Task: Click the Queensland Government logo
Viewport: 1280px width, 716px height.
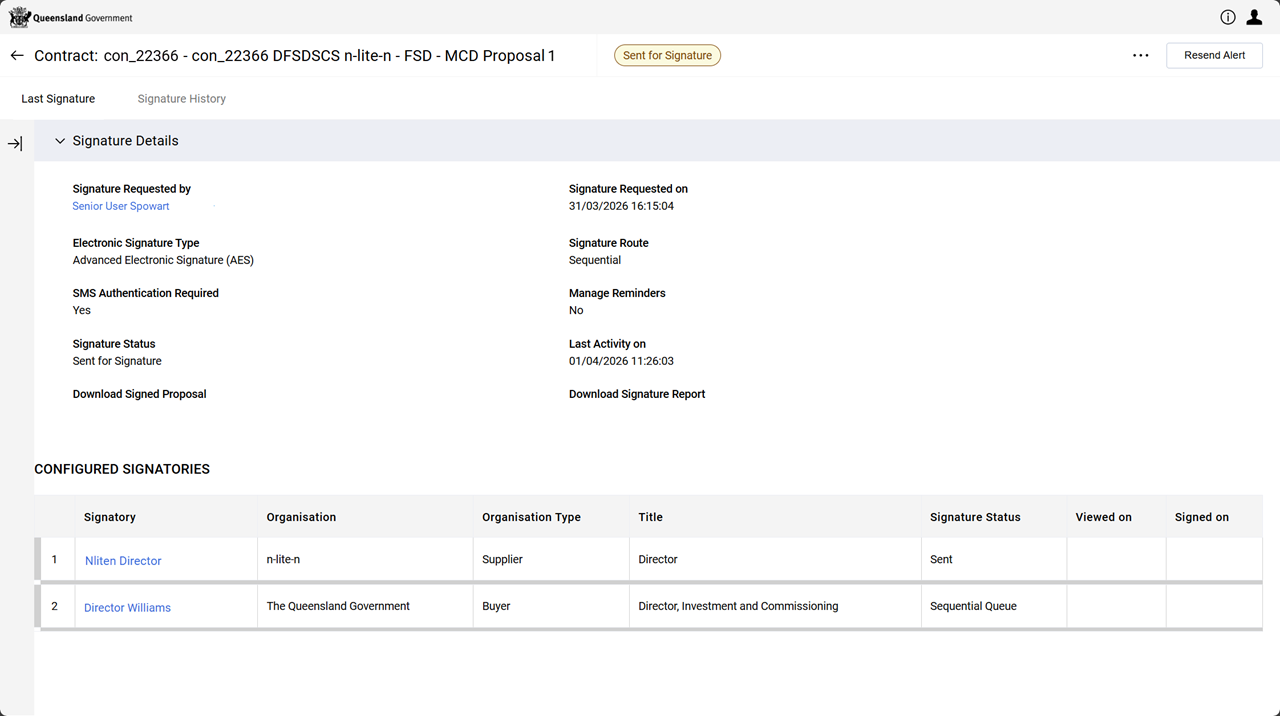Action: (x=70, y=17)
